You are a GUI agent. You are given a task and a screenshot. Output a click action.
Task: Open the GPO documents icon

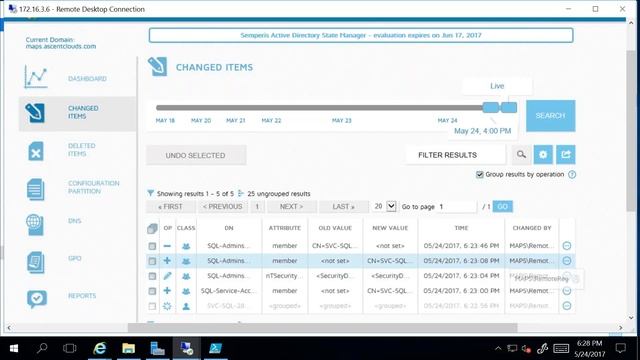click(x=36, y=262)
